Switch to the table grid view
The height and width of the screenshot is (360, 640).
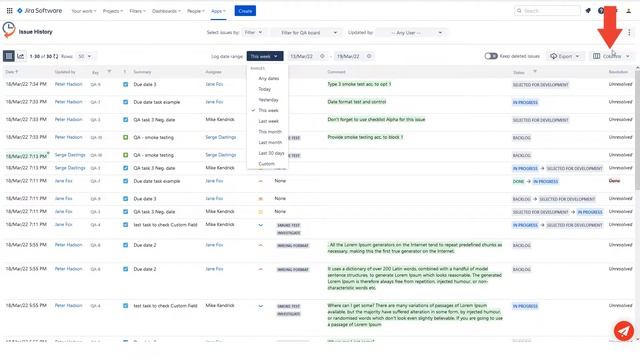click(x=9, y=56)
